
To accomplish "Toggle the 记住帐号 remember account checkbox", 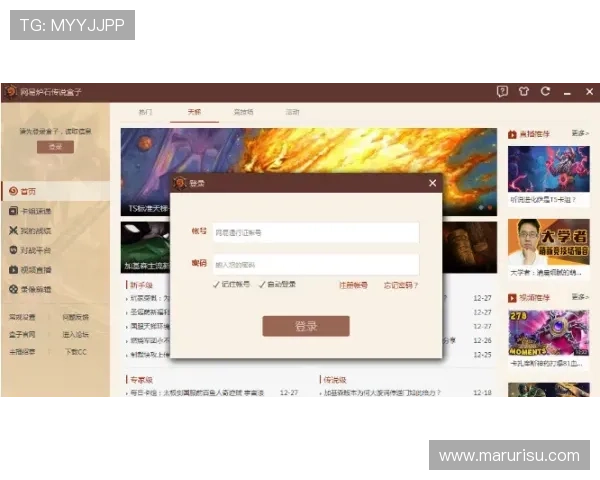I will pyautogui.click(x=216, y=284).
